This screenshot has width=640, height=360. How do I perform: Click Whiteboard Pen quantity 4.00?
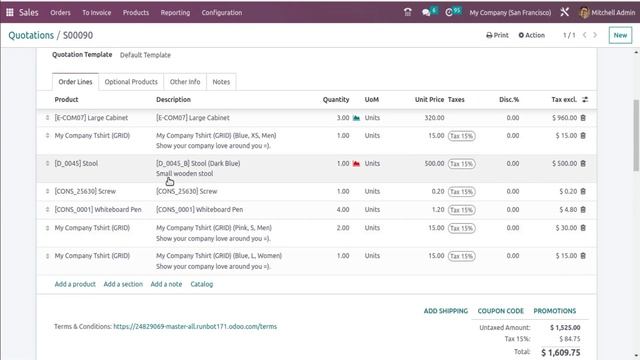point(343,209)
